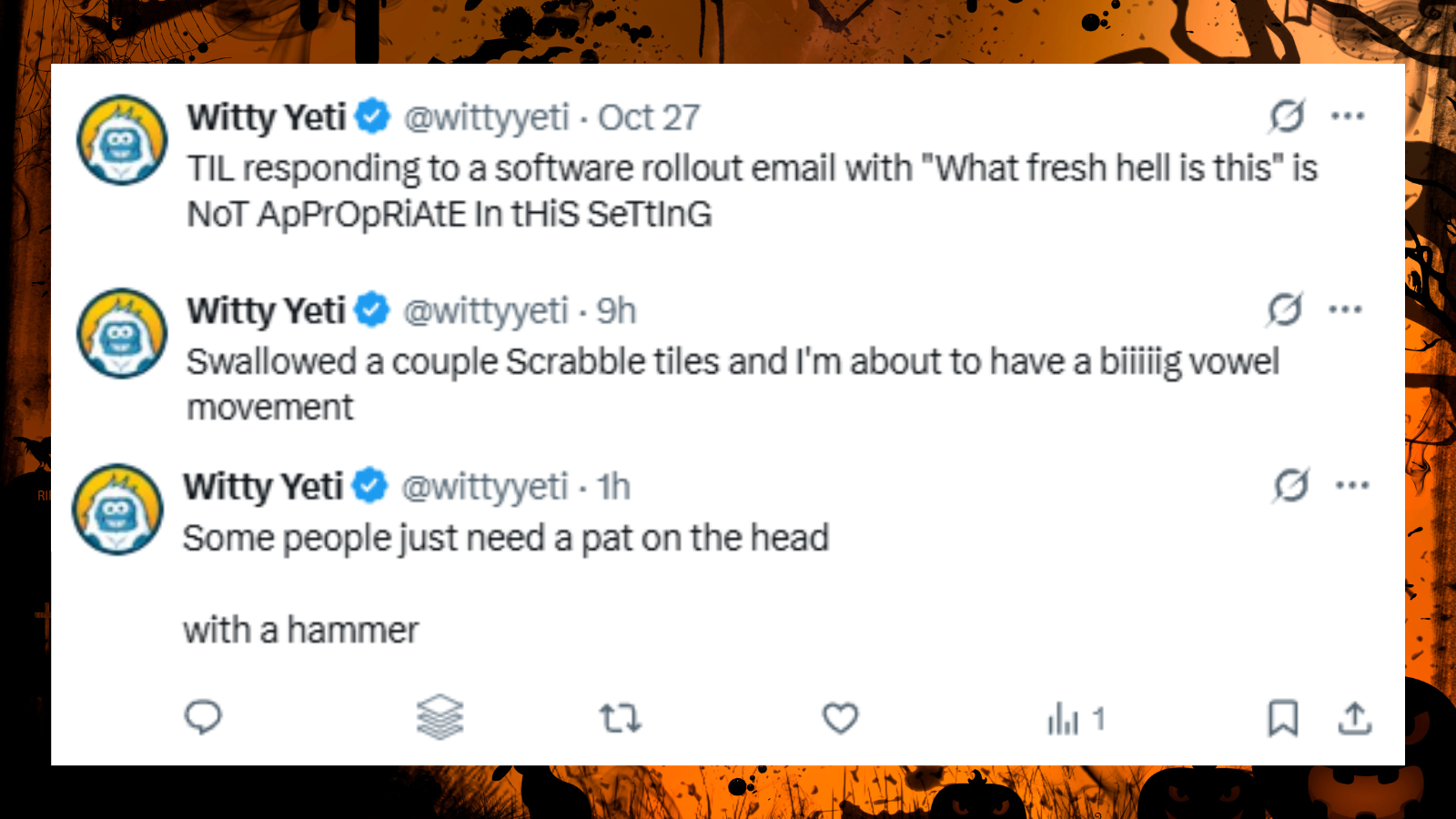Click the verified badge on the third tweet
The height and width of the screenshot is (819, 1456).
point(370,486)
